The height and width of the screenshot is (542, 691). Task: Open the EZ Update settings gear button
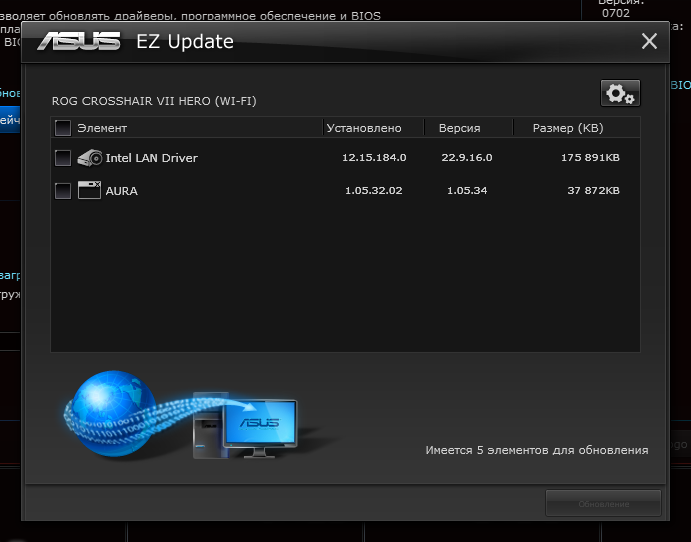620,93
